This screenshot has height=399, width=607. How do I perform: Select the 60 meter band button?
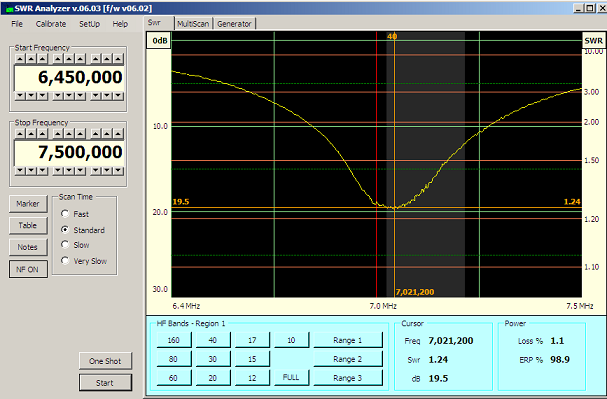pos(174,378)
